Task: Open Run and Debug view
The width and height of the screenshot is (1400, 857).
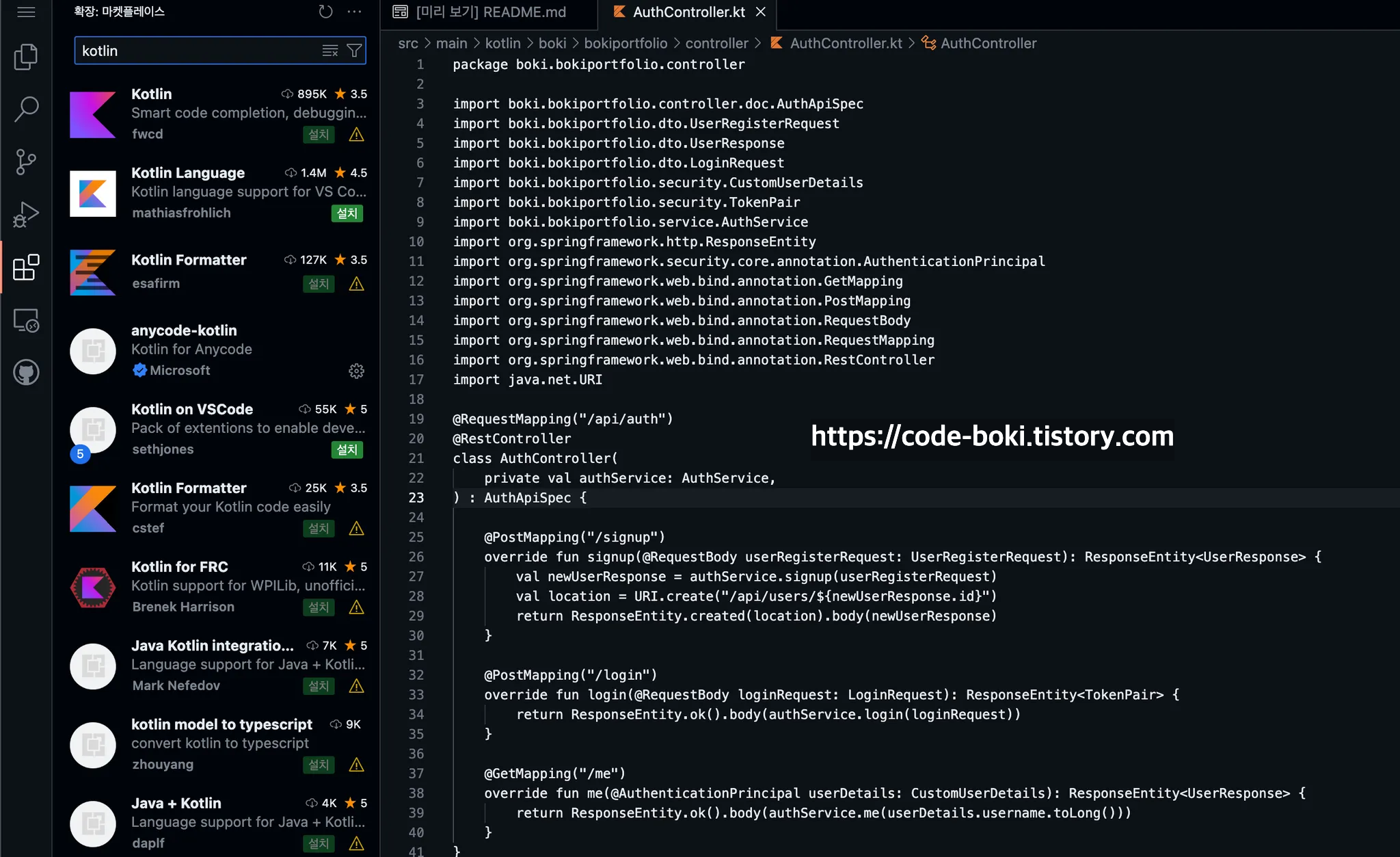Action: 26,214
